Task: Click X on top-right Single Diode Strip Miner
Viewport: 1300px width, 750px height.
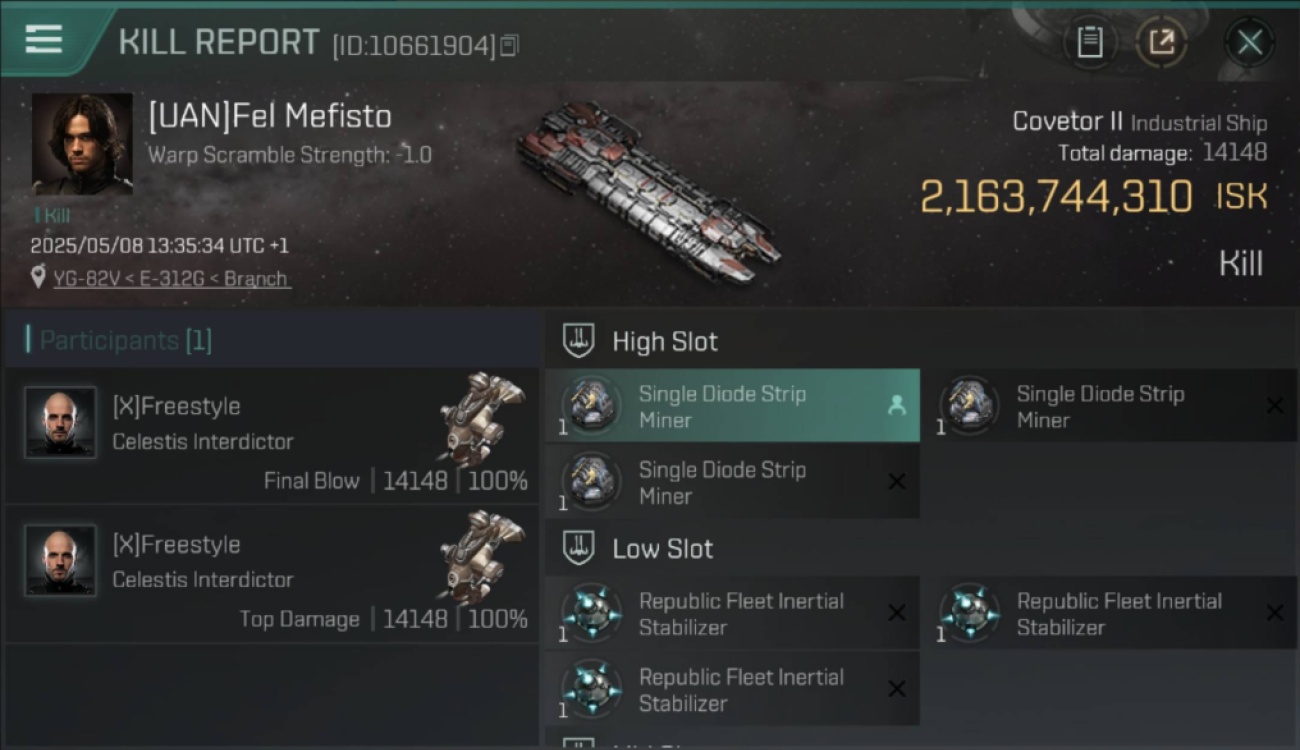Action: coord(1274,405)
